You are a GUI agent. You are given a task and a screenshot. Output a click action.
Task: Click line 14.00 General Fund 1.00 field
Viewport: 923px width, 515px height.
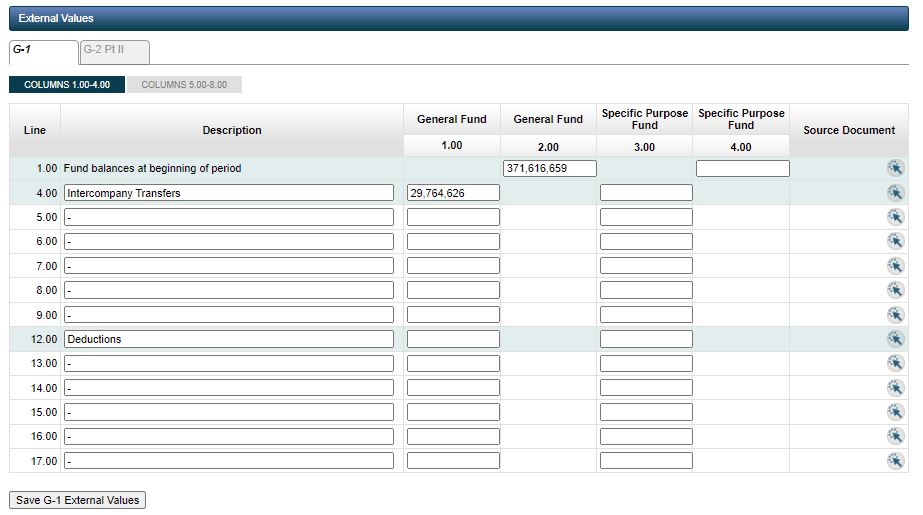point(453,387)
